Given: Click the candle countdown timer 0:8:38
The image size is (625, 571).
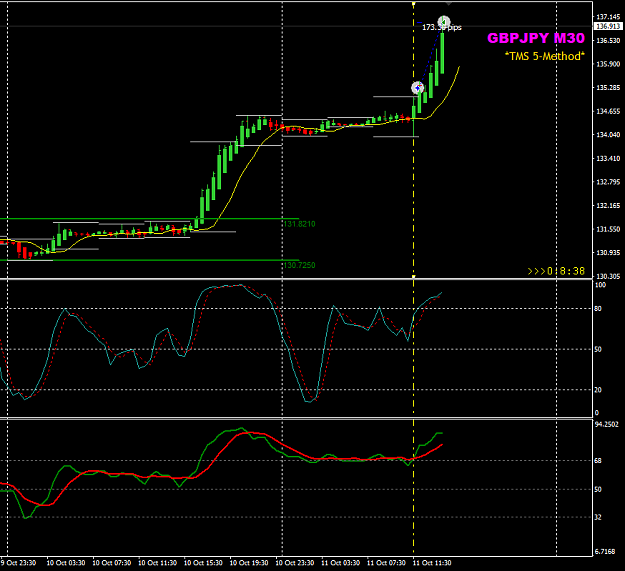Looking at the screenshot, I should (556, 271).
